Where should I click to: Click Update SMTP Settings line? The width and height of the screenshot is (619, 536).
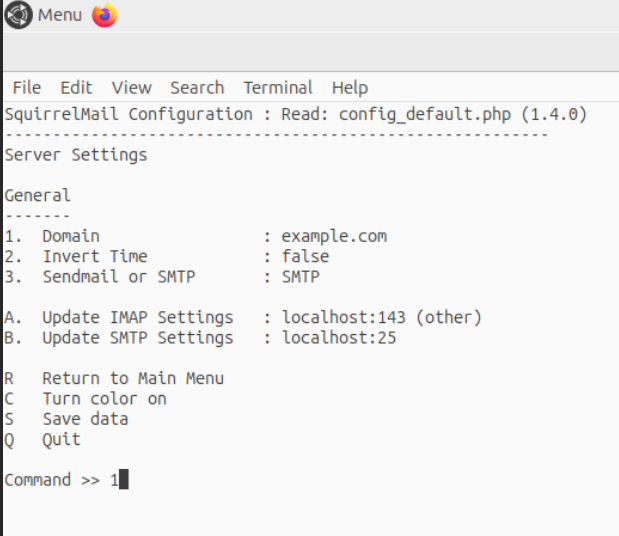[x=200, y=338]
